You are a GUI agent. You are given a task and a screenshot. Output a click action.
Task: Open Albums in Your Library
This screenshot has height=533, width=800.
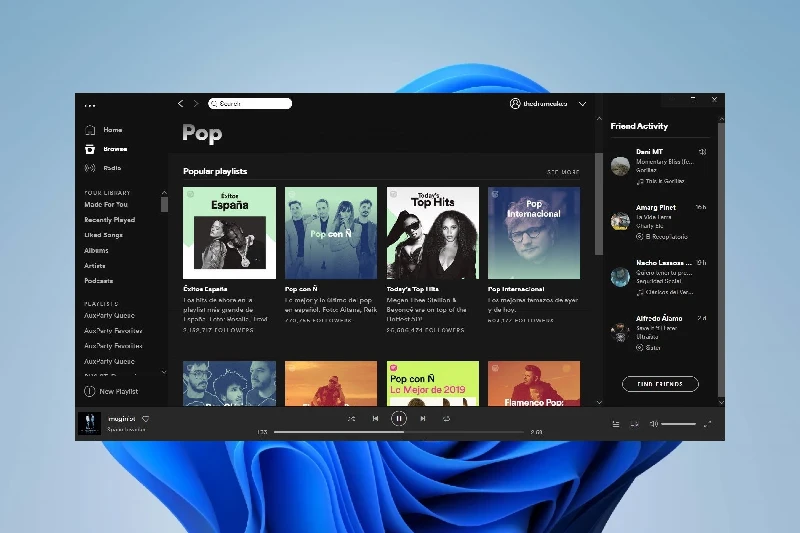click(96, 250)
